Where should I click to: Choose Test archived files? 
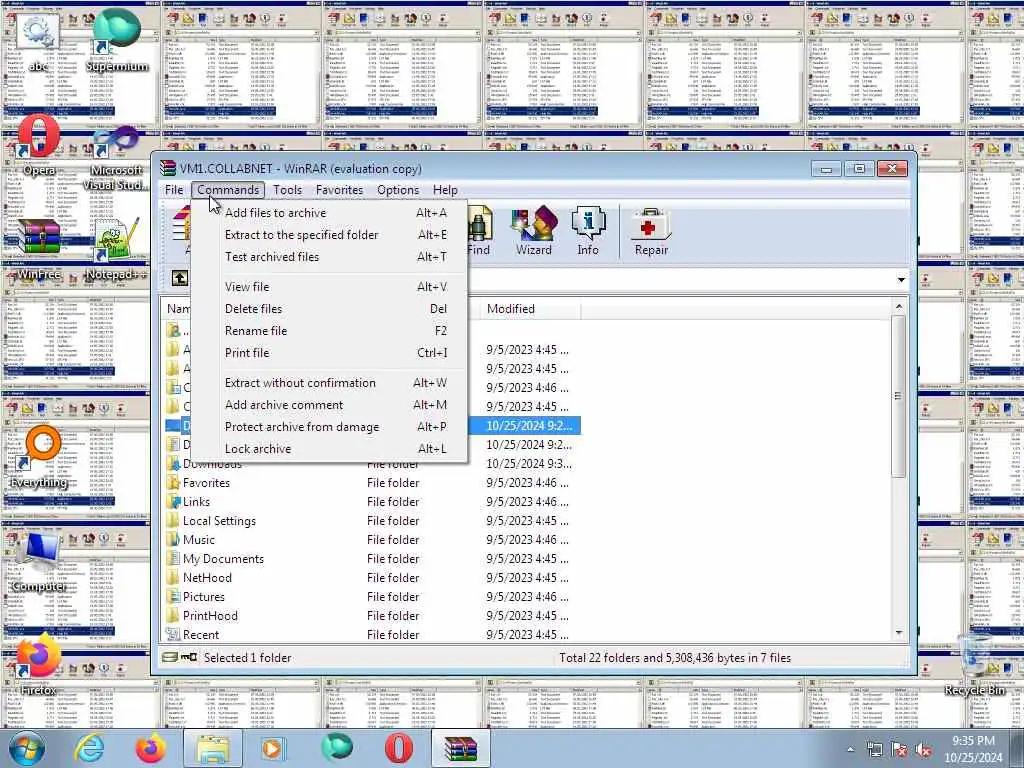(330, 257)
